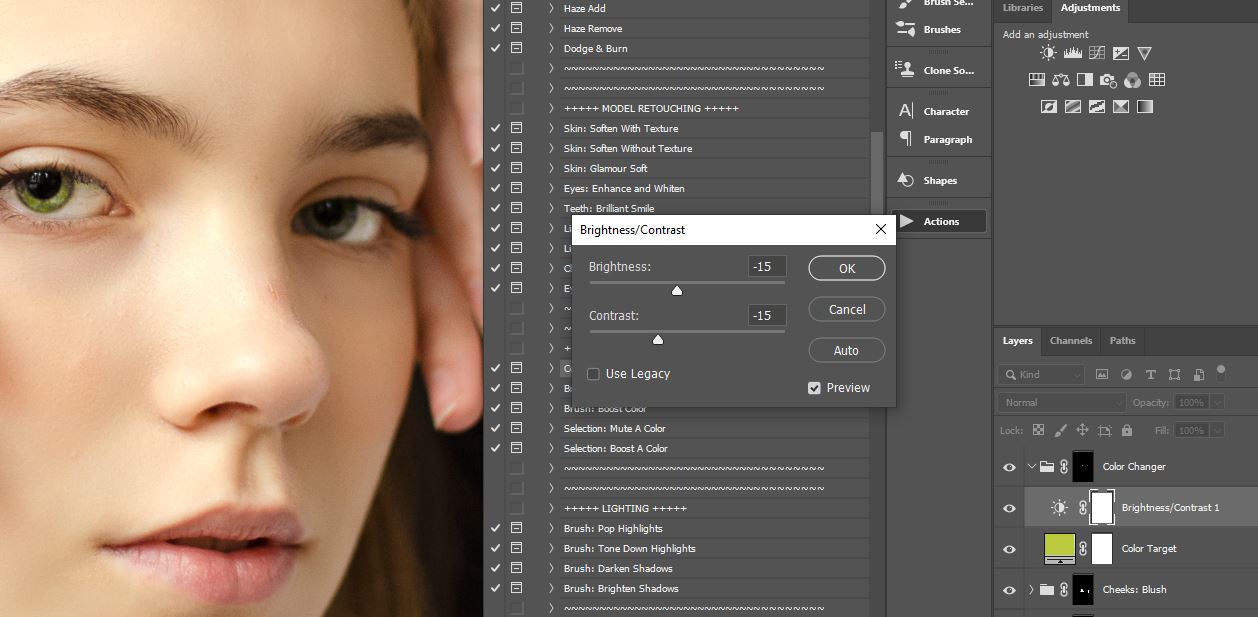Enable the Use Legacy checkbox
Viewport: 1258px width, 617px height.
click(593, 374)
